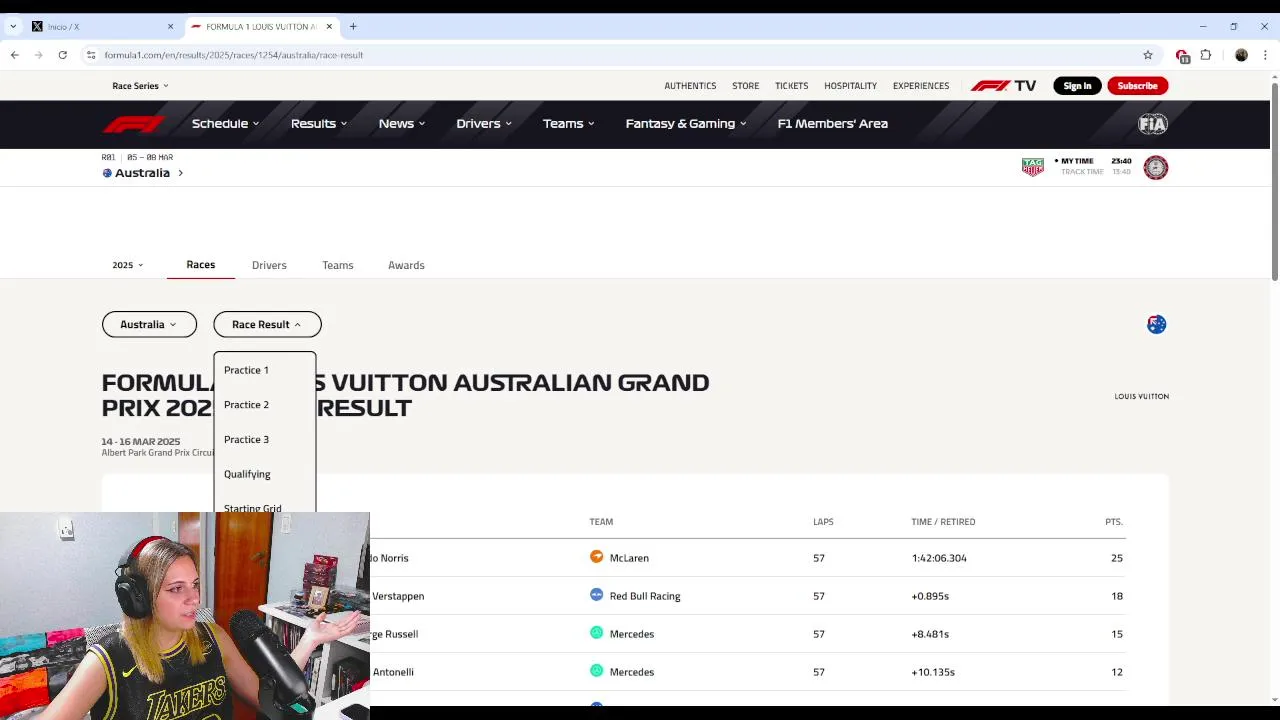
Task: Click McLaren team name in Norris row
Action: 629,558
